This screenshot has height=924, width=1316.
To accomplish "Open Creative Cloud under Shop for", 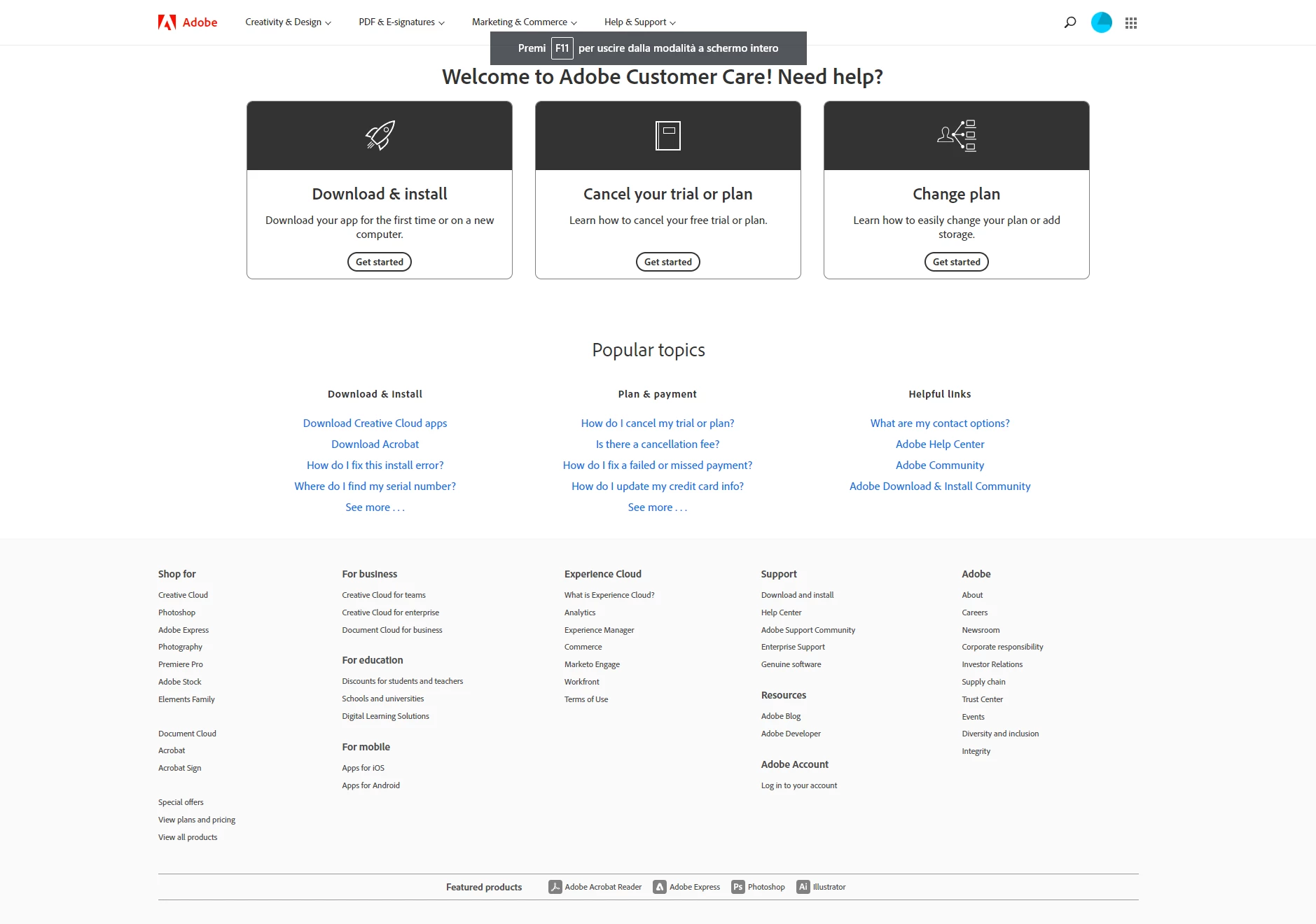I will tap(183, 595).
